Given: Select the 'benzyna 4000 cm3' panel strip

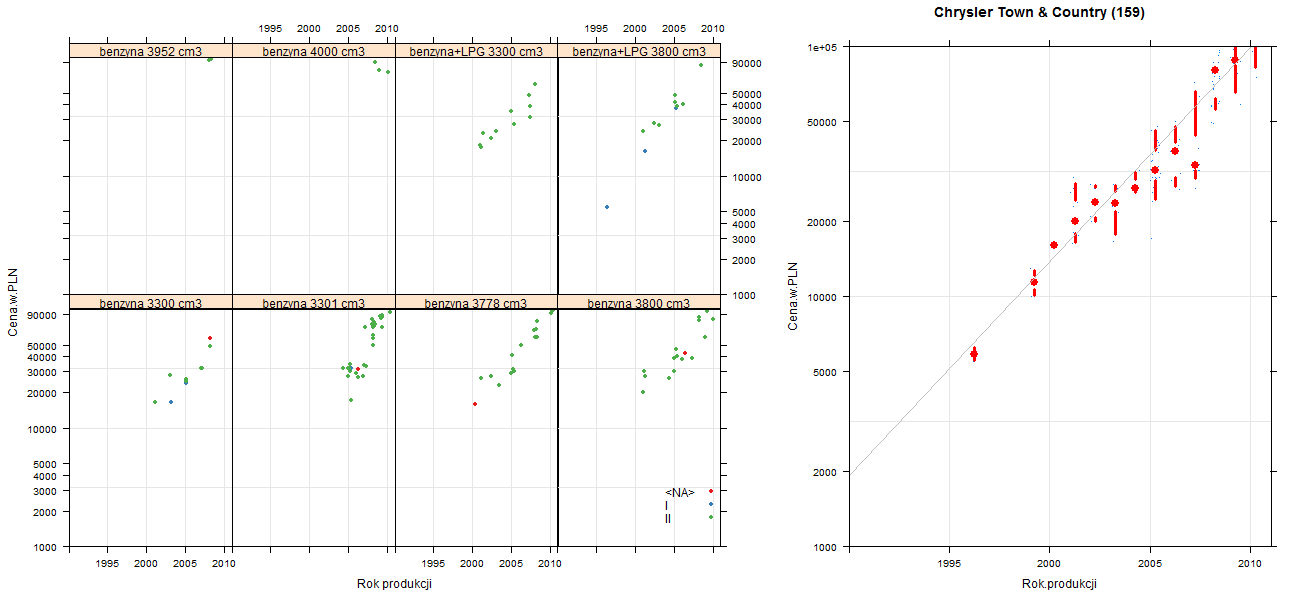Looking at the screenshot, I should [x=313, y=51].
